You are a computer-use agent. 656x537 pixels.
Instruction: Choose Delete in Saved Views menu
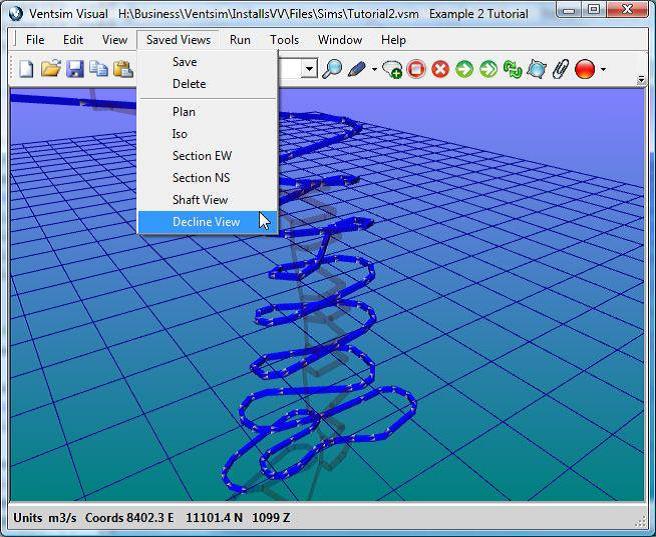coord(208,84)
